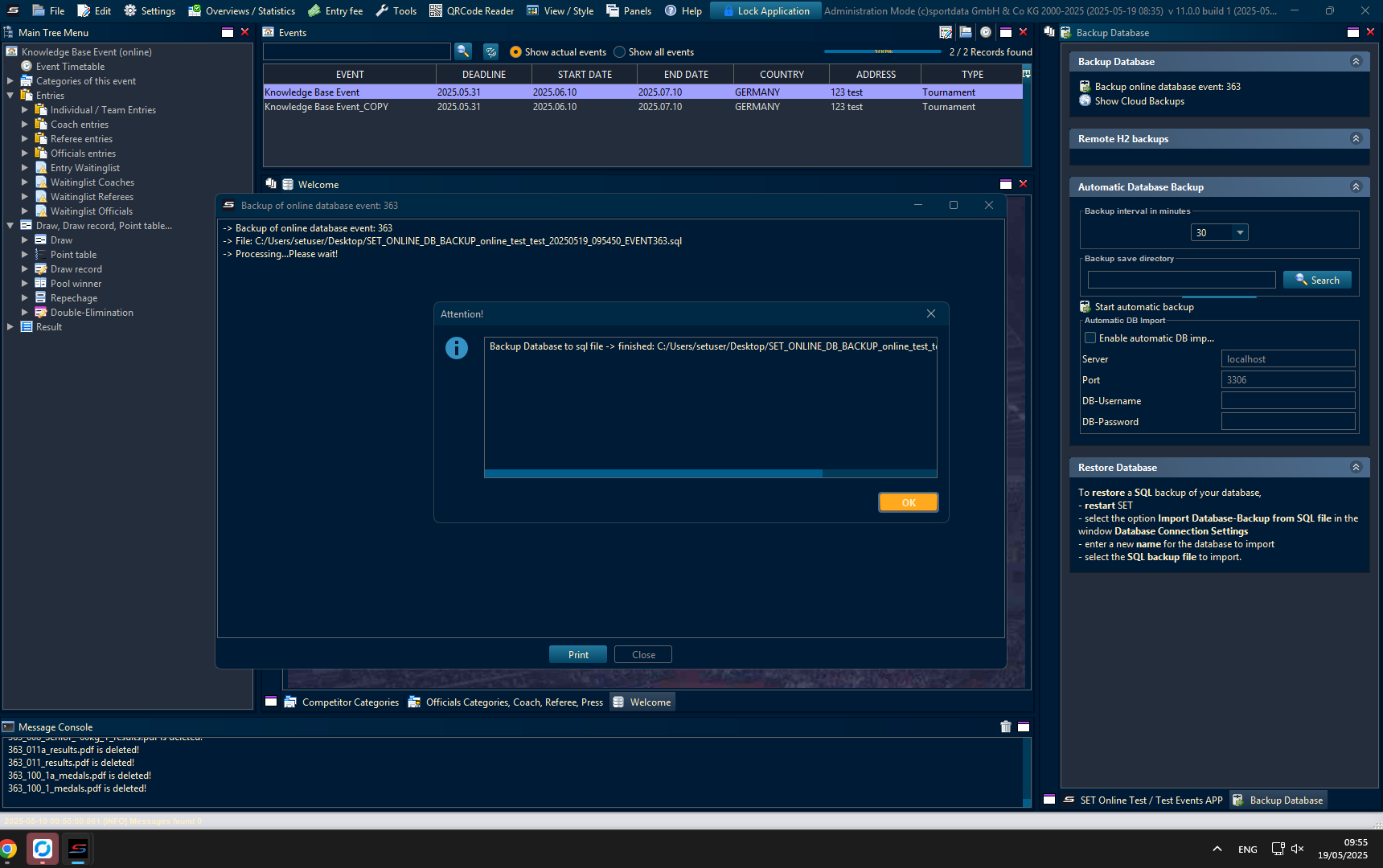Click the muted volume icon in the system tray

click(1298, 849)
